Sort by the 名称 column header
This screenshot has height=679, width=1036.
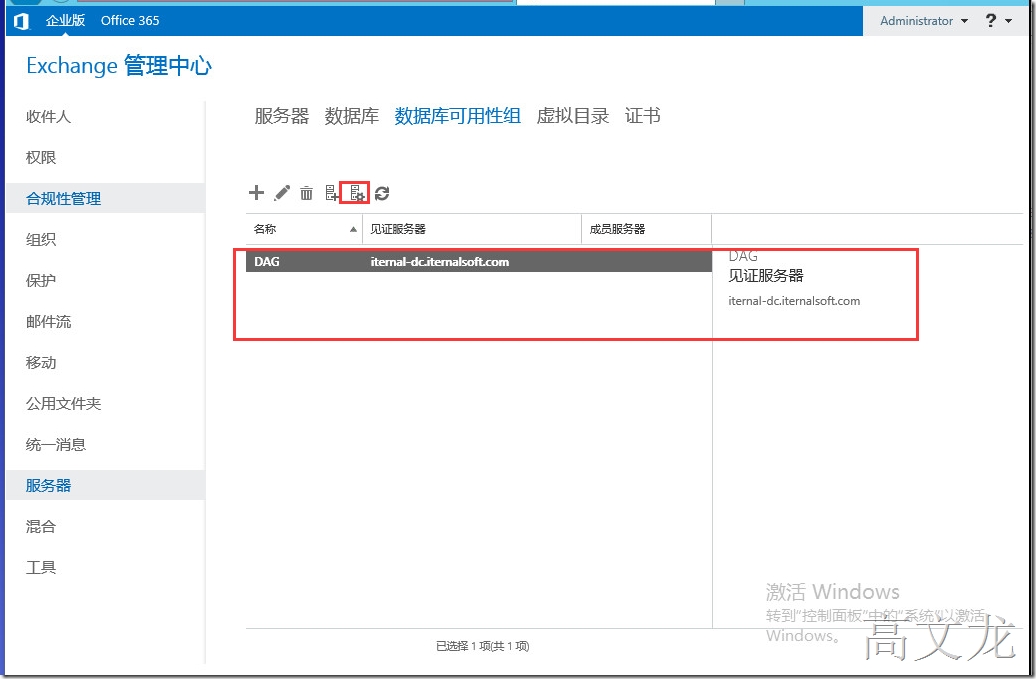[x=304, y=229]
